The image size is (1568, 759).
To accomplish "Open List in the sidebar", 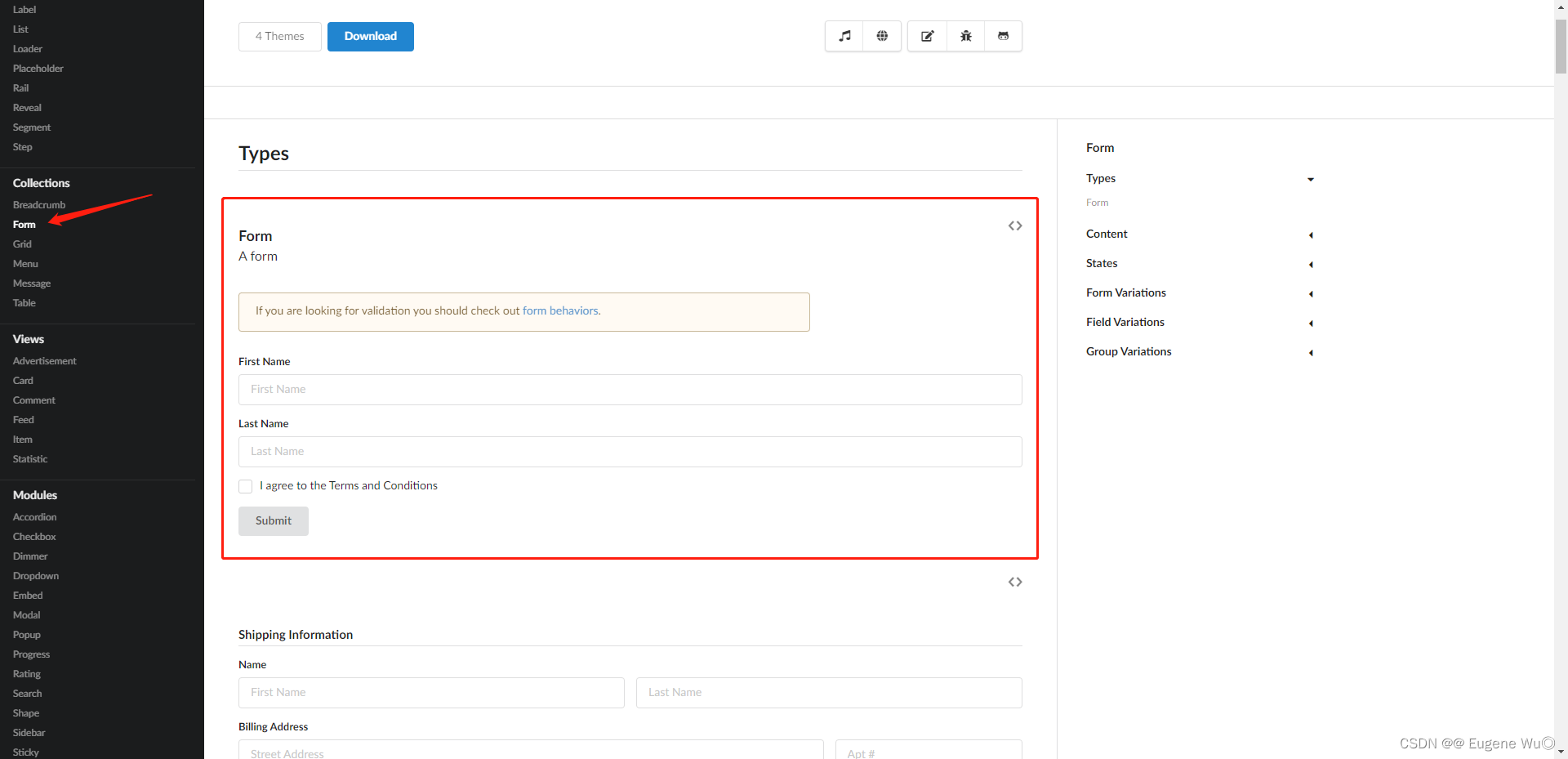I will (20, 29).
